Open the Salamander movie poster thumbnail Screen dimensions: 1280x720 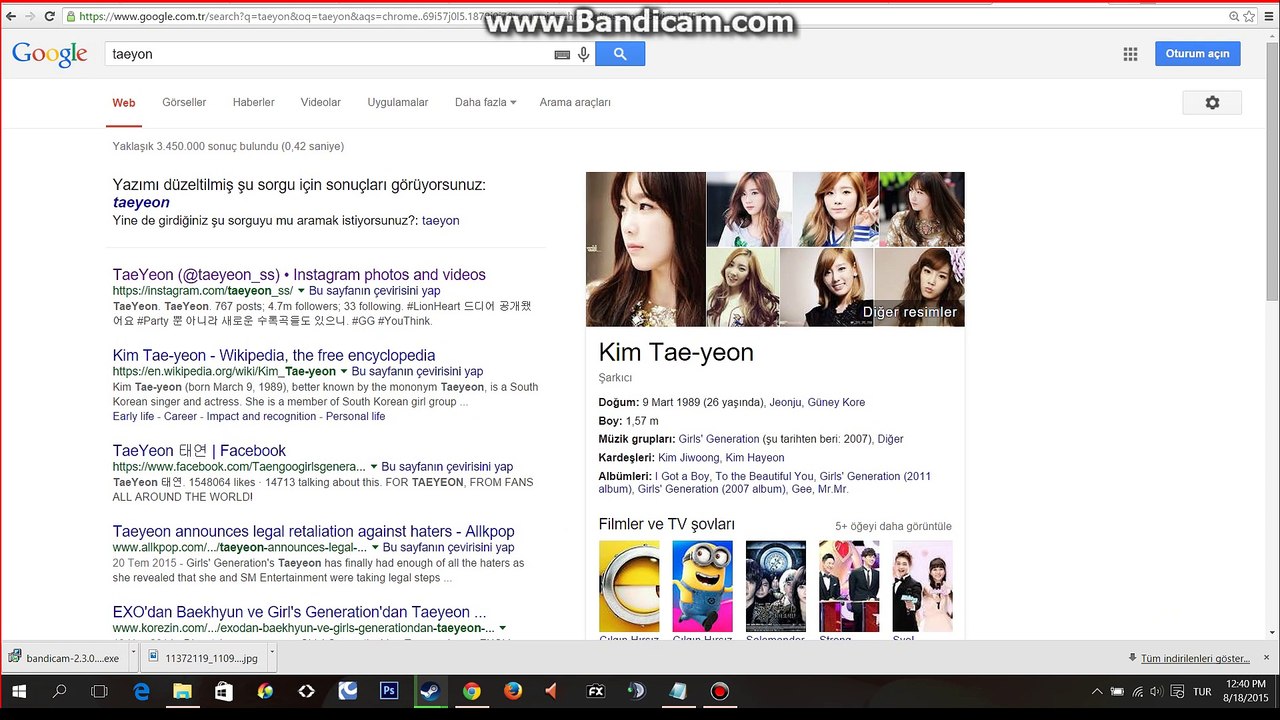pyautogui.click(x=776, y=586)
